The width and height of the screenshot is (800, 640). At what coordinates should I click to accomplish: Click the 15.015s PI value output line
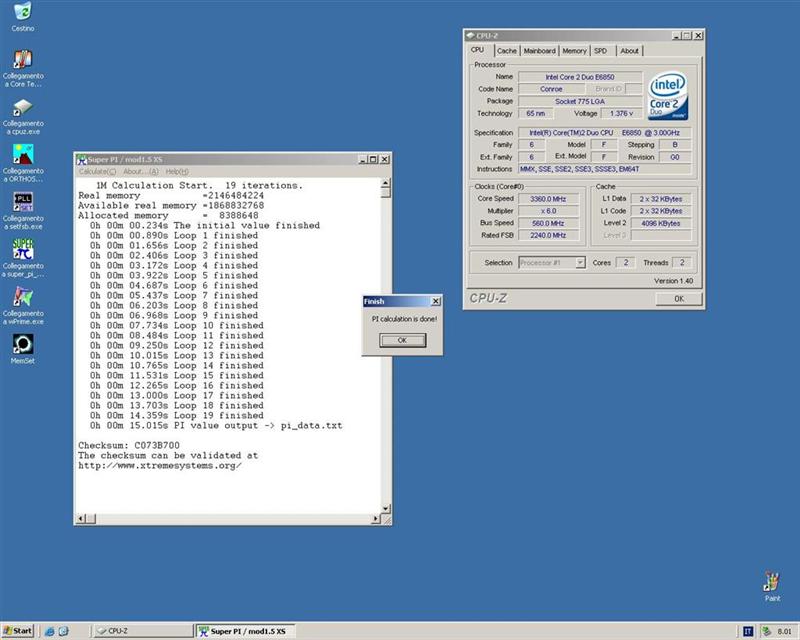coord(216,425)
